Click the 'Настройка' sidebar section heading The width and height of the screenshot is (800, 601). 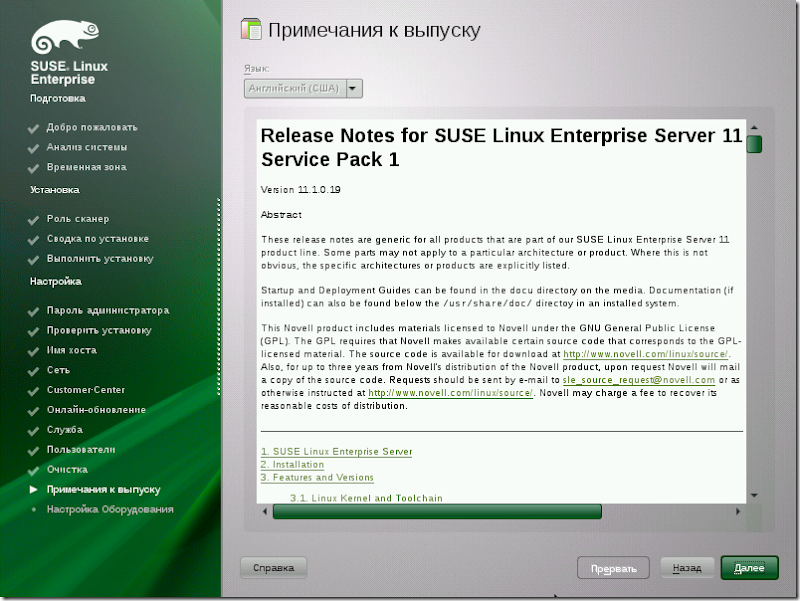[x=56, y=281]
